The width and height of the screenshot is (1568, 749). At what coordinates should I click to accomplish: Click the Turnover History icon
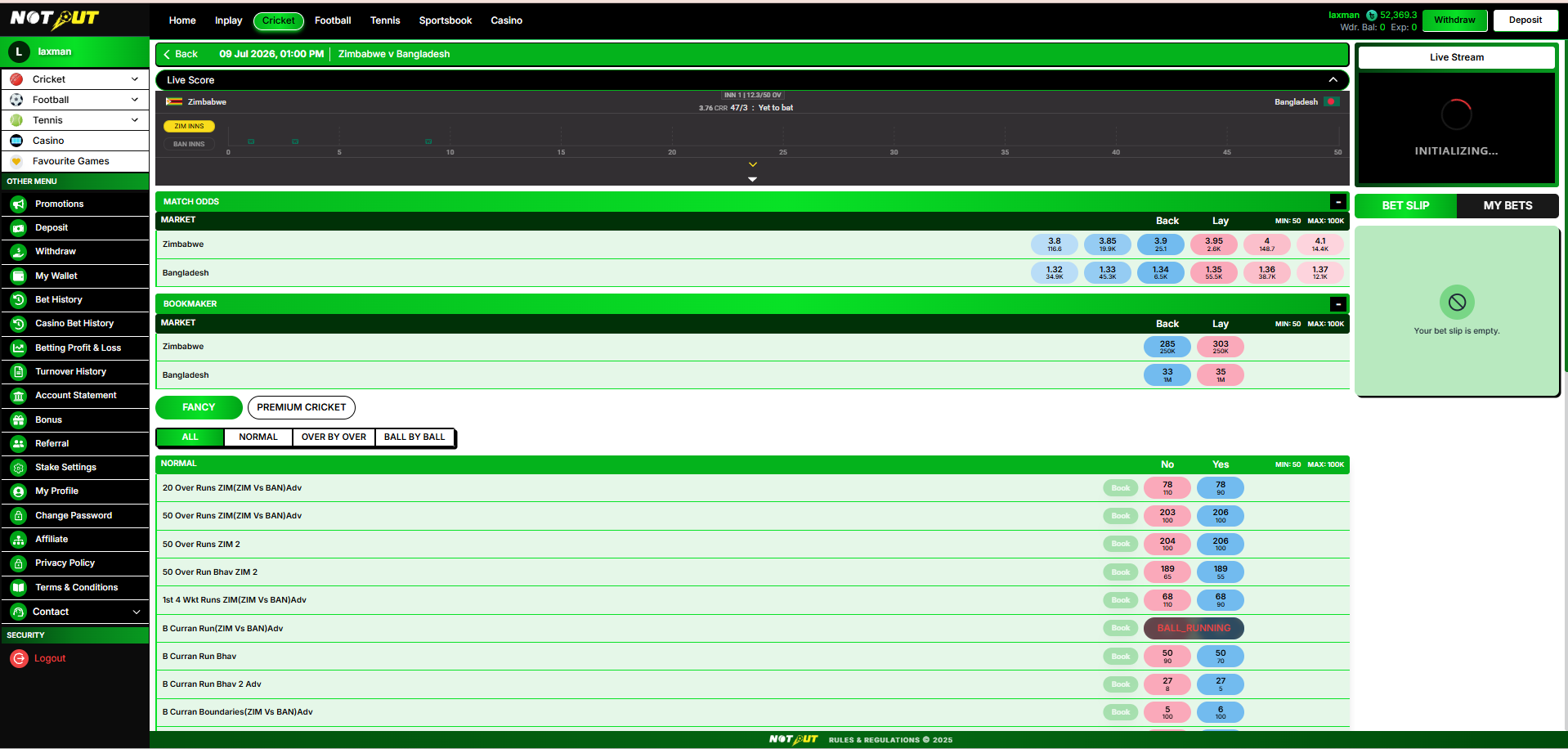[x=19, y=371]
